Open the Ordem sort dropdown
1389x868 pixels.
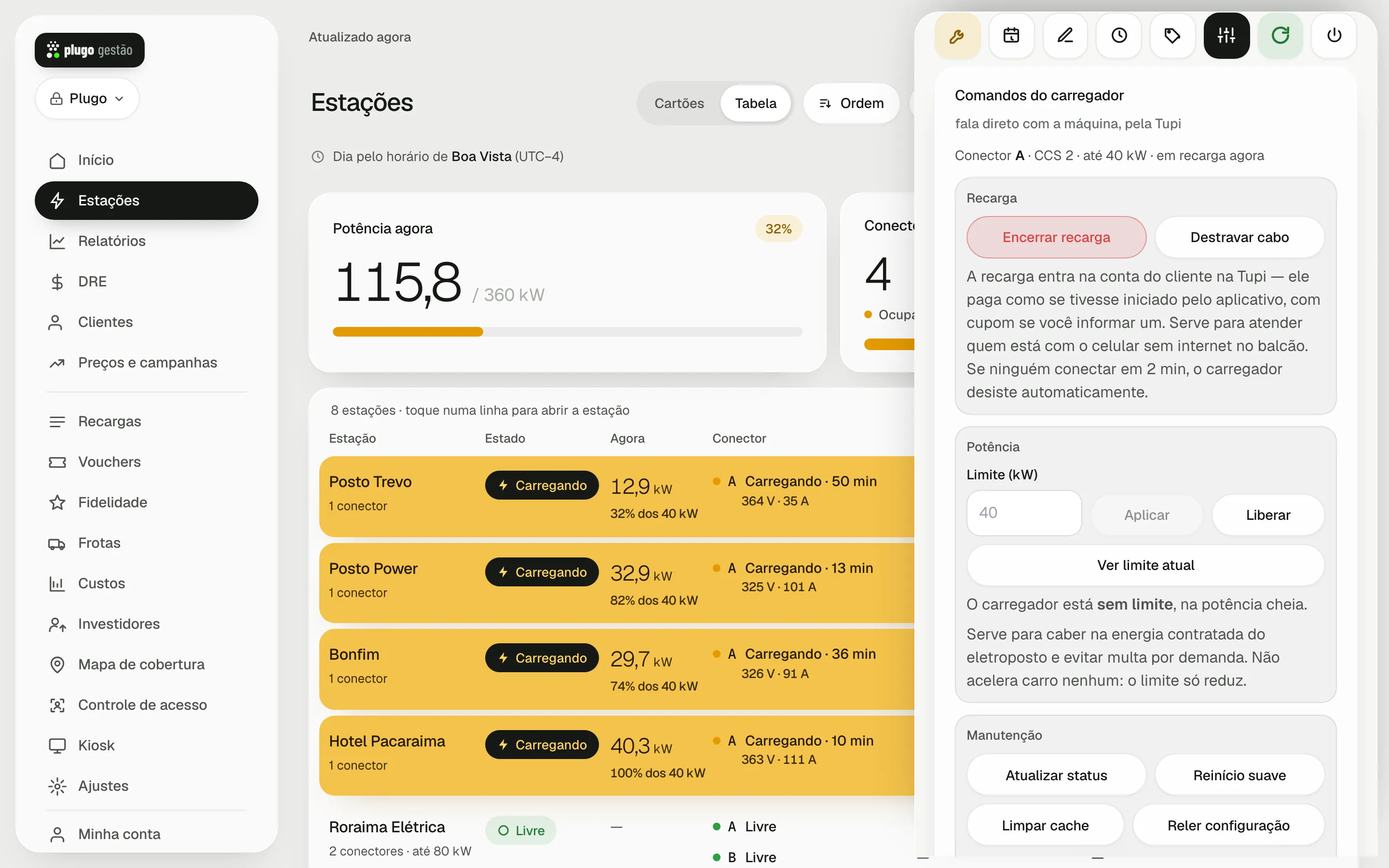[851, 103]
